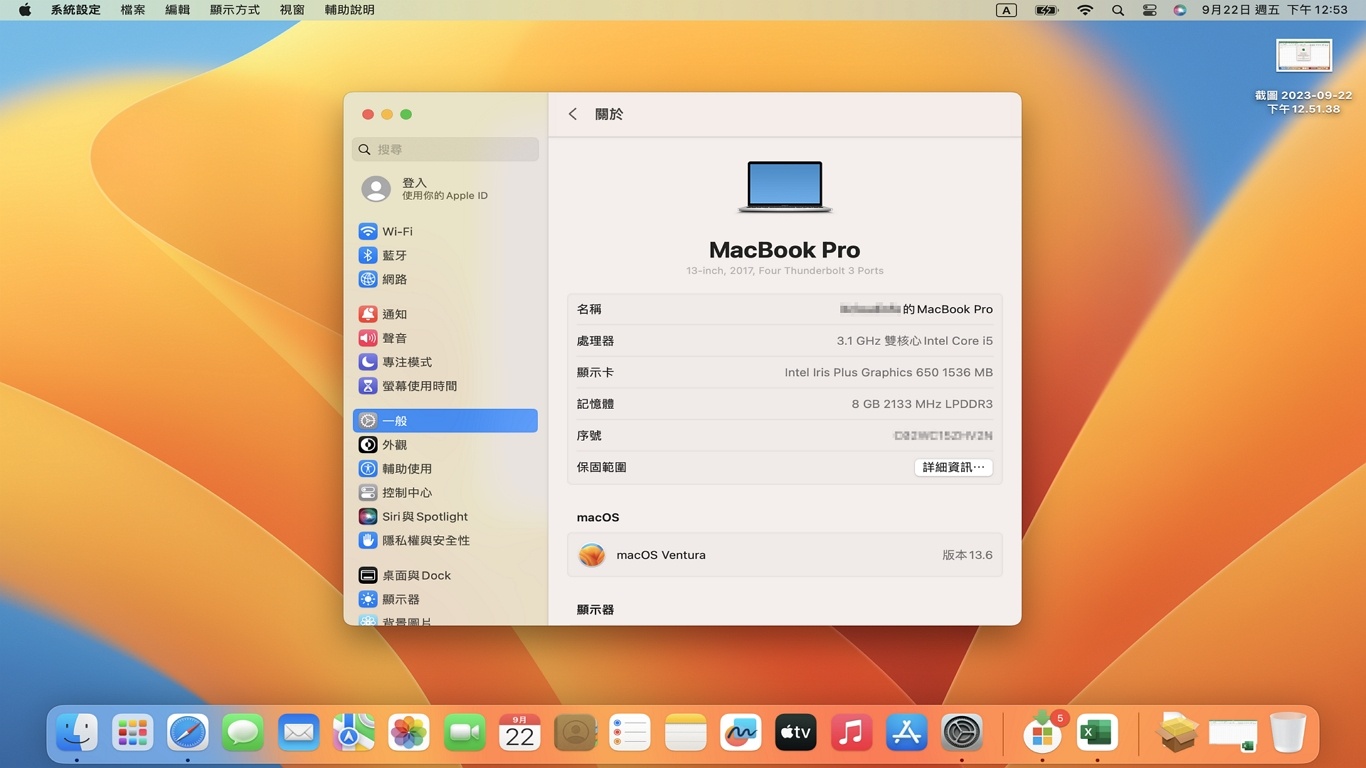The width and height of the screenshot is (1366, 768).
Task: Click the 詳細資訊 warranty button
Action: tap(953, 467)
